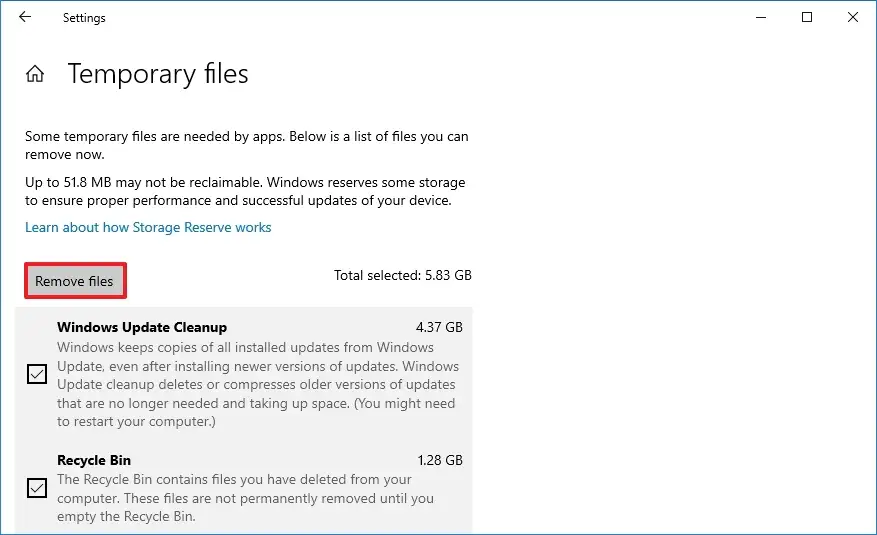Viewport: 877px width, 535px height.
Task: Open the Settings home page icon
Action: click(x=35, y=74)
